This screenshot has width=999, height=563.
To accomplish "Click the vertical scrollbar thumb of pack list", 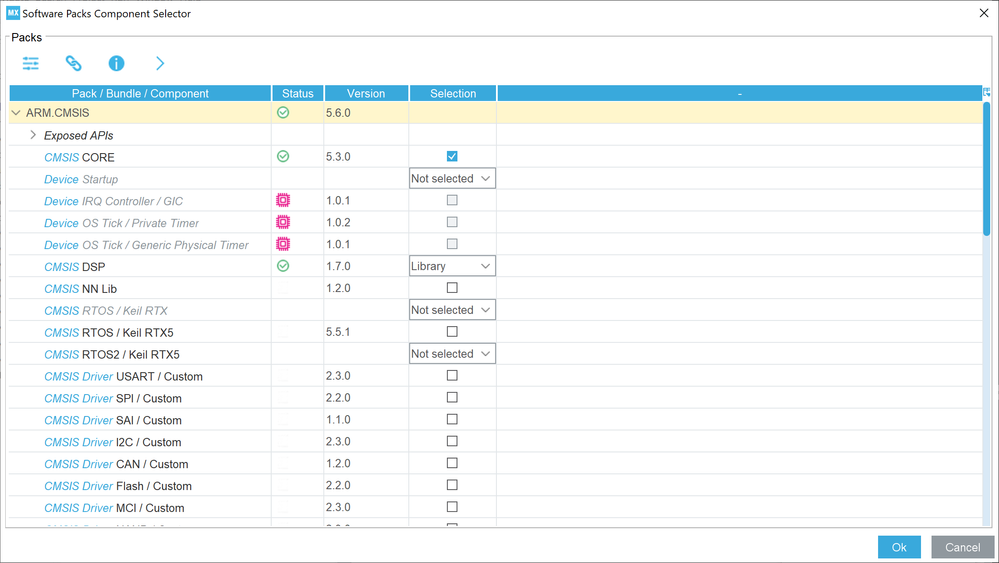I will pos(986,169).
